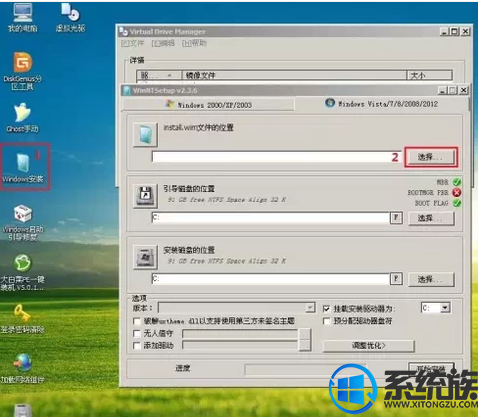This screenshot has height=417, width=478.
Task: Click the F button beside boot drive field
Action: [x=396, y=218]
